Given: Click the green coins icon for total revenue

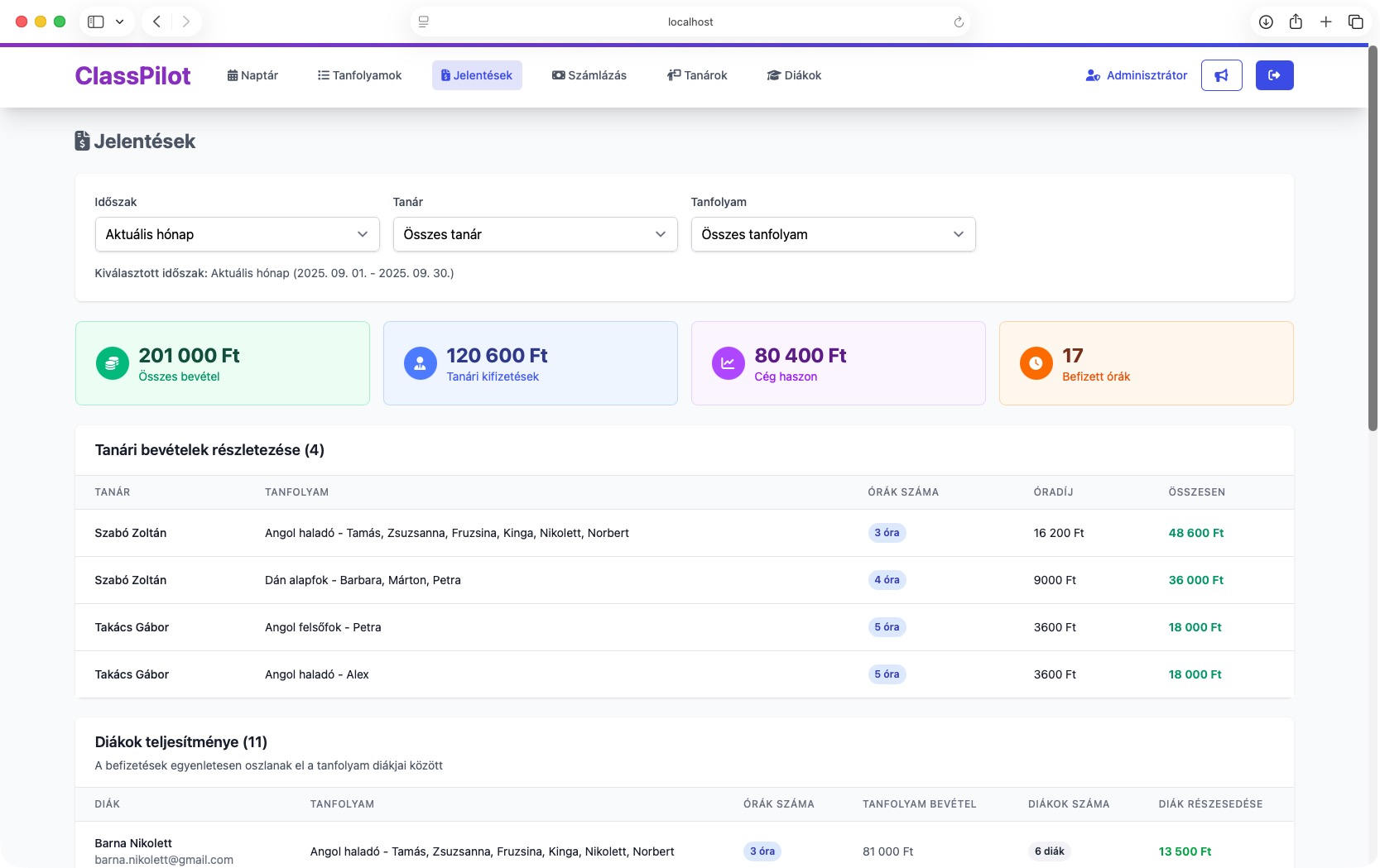Looking at the screenshot, I should click(112, 363).
